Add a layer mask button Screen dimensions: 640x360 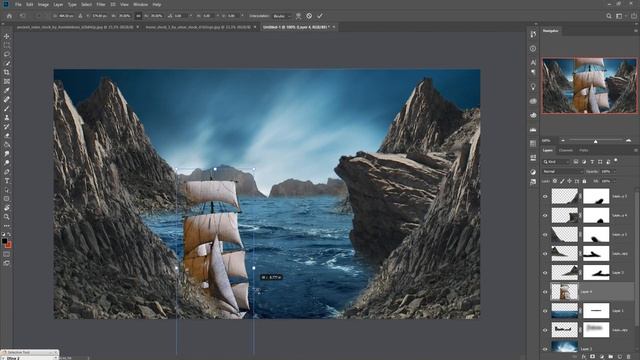[x=593, y=357]
